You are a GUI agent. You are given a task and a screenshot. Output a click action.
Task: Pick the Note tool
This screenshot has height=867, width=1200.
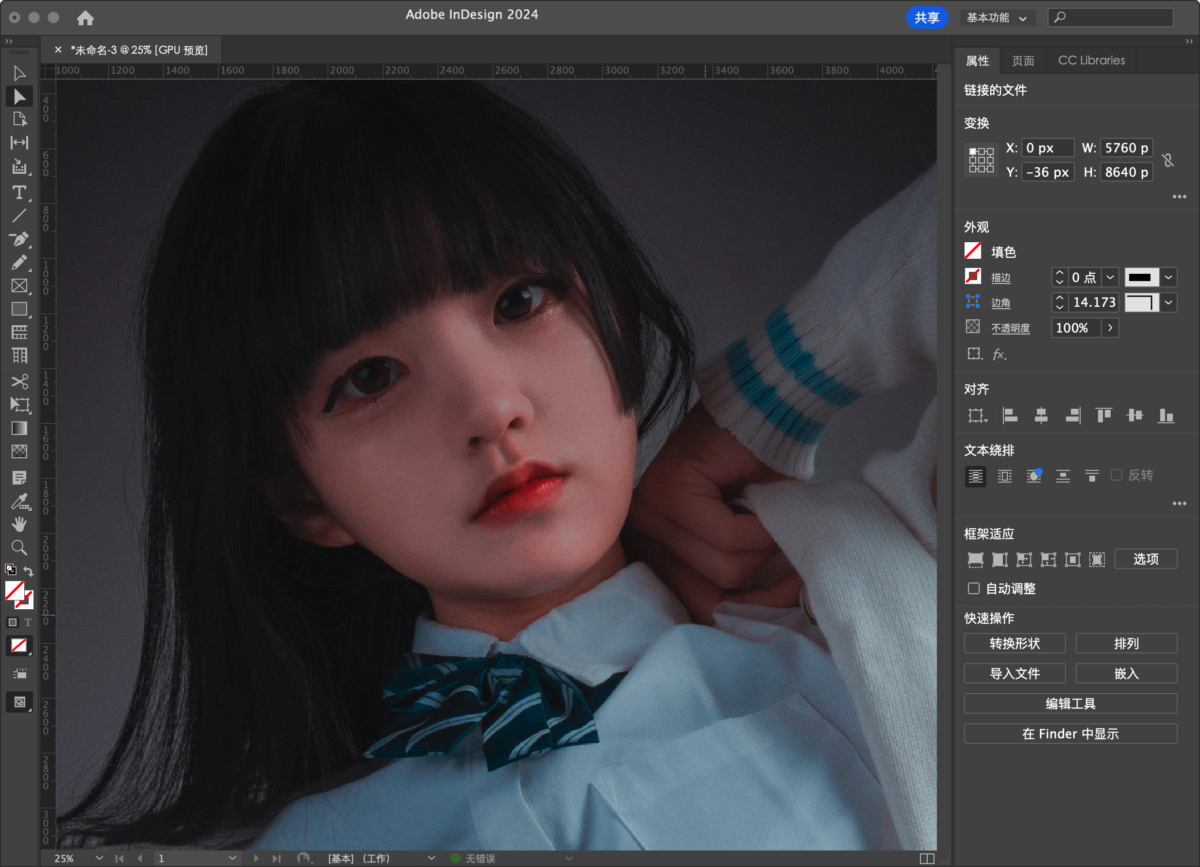(19, 478)
